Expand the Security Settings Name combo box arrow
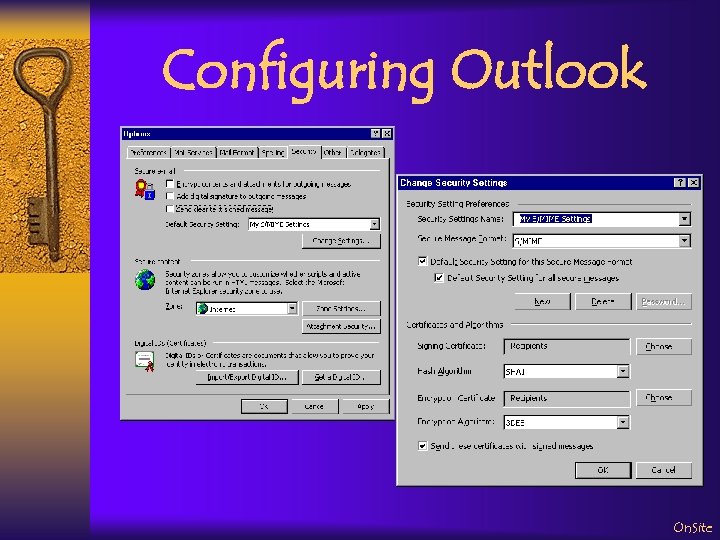This screenshot has height=540, width=720. point(684,219)
